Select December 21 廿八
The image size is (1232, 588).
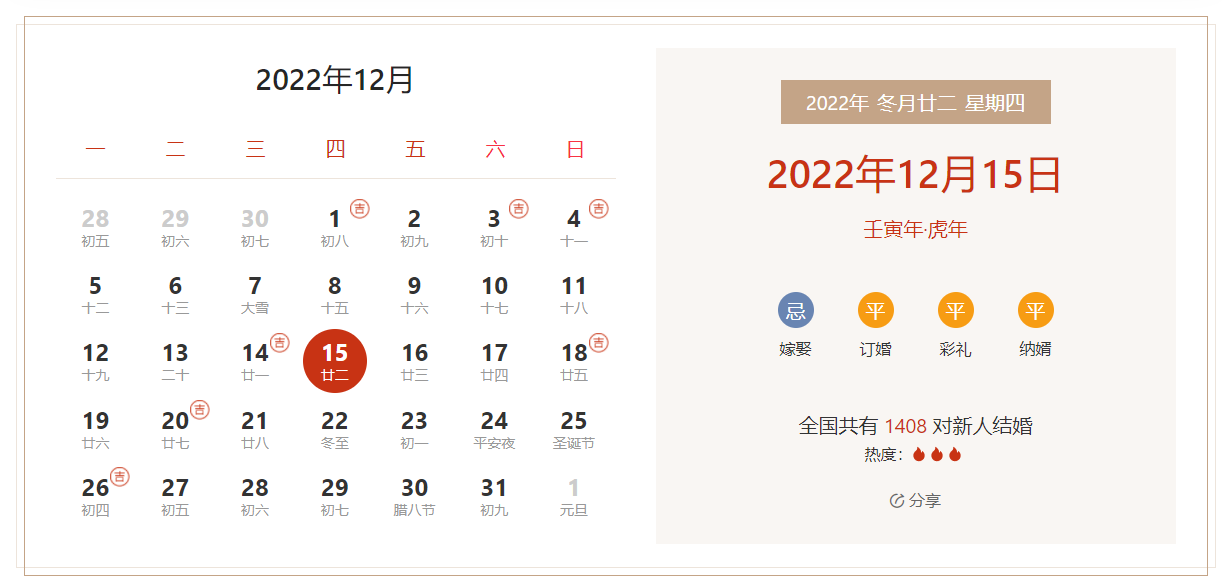coord(255,430)
